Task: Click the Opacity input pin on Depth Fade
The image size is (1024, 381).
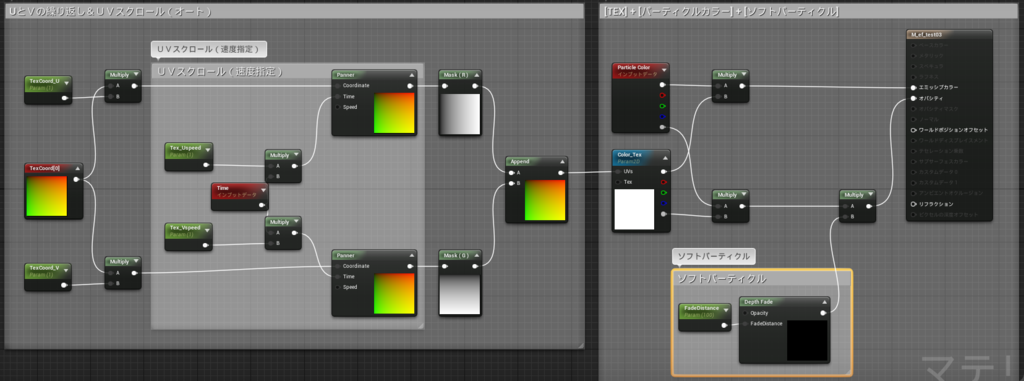Action: click(x=745, y=313)
